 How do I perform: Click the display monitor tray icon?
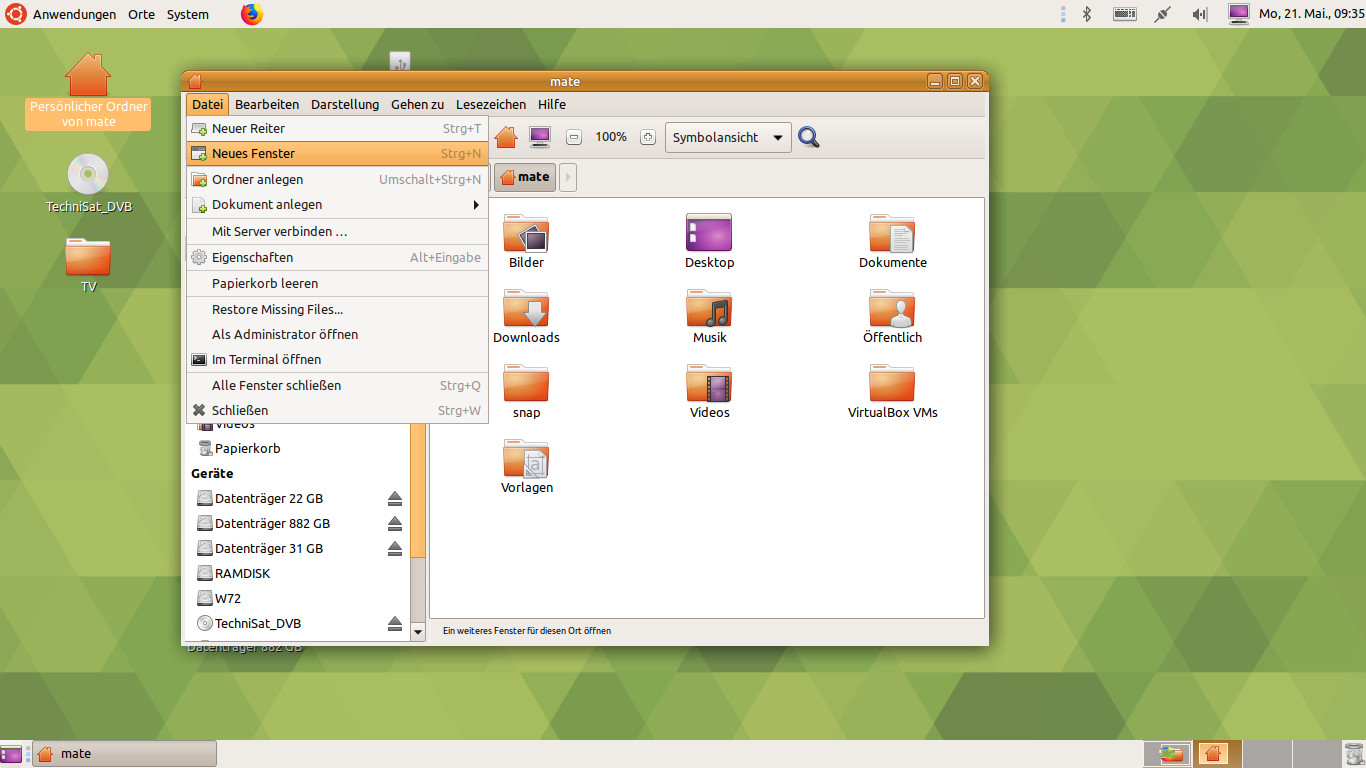tap(1239, 14)
